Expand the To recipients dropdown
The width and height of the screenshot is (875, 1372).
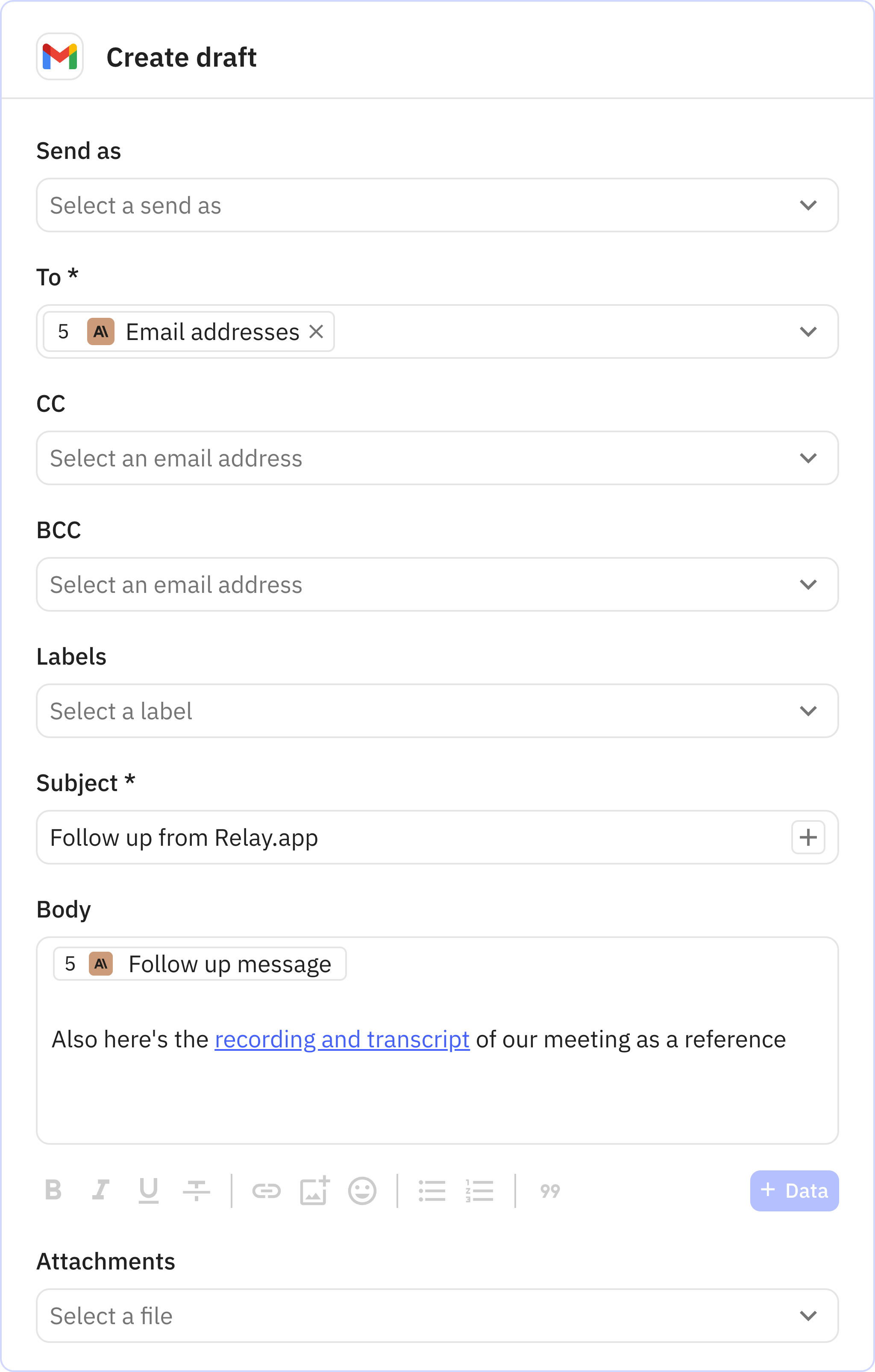[x=808, y=331]
